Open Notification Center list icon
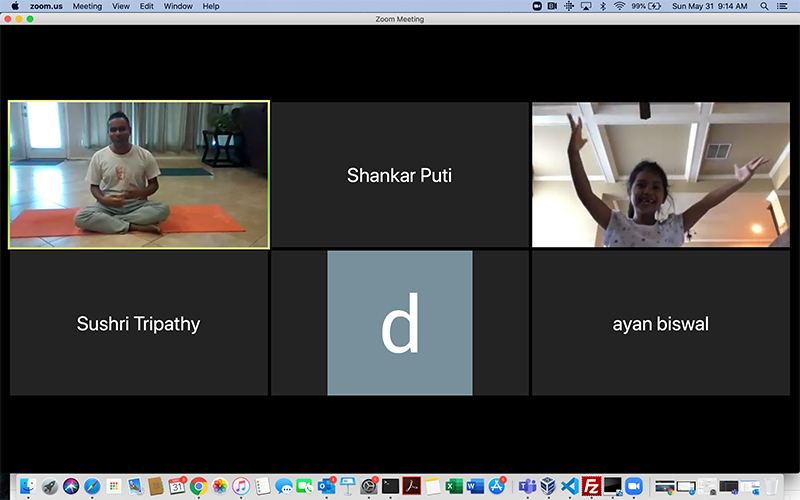 click(x=782, y=6)
